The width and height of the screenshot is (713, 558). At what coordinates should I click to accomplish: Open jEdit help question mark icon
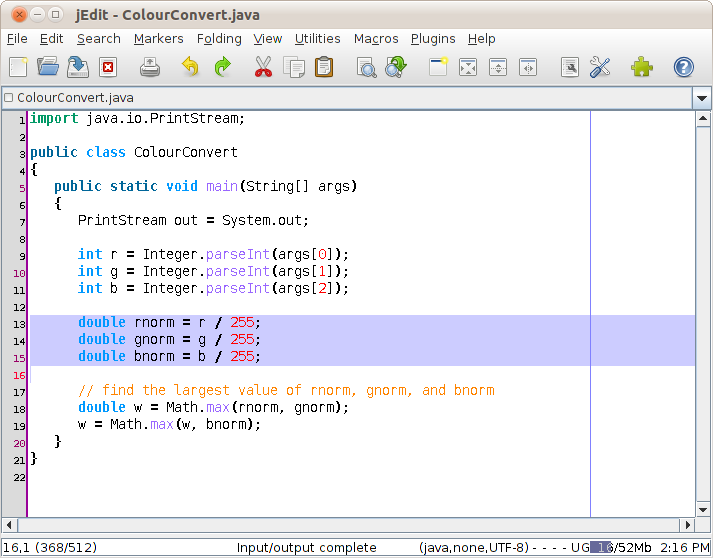click(x=683, y=67)
